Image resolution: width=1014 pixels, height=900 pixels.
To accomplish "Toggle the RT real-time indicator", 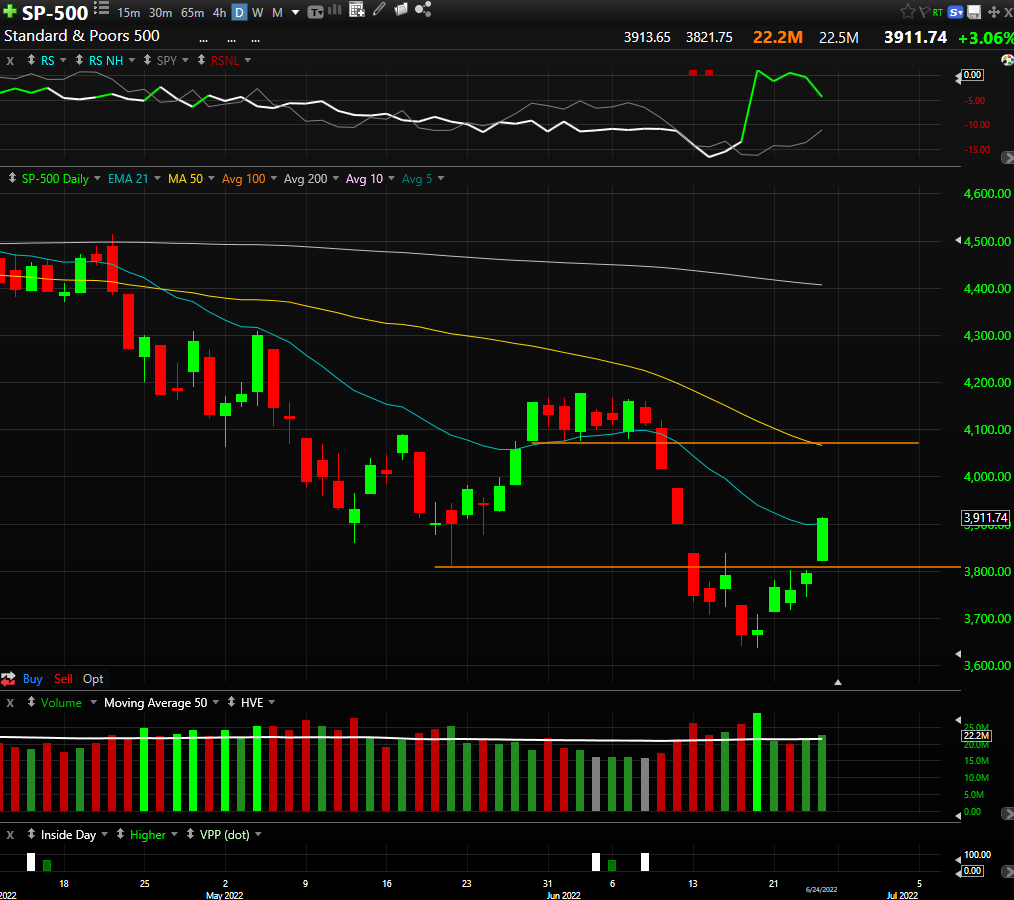I will (938, 12).
